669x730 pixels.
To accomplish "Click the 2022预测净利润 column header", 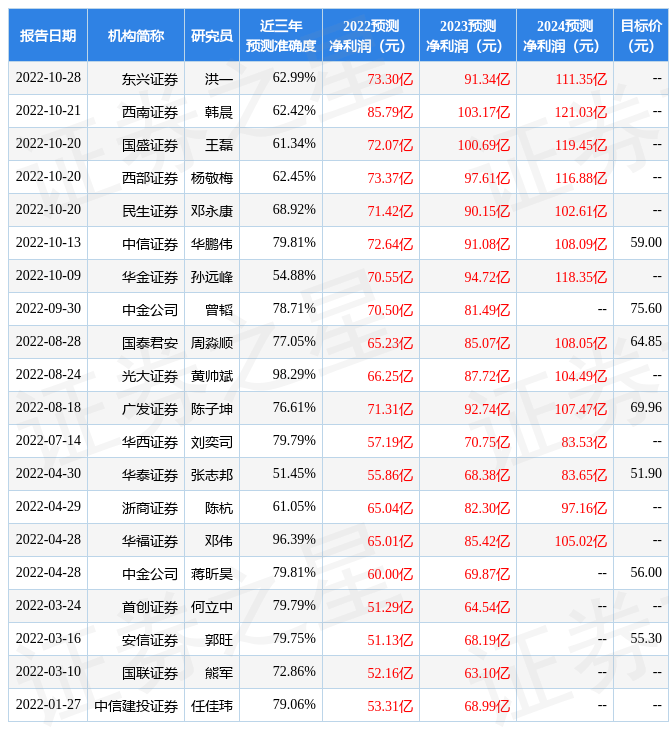I will (x=371, y=35).
